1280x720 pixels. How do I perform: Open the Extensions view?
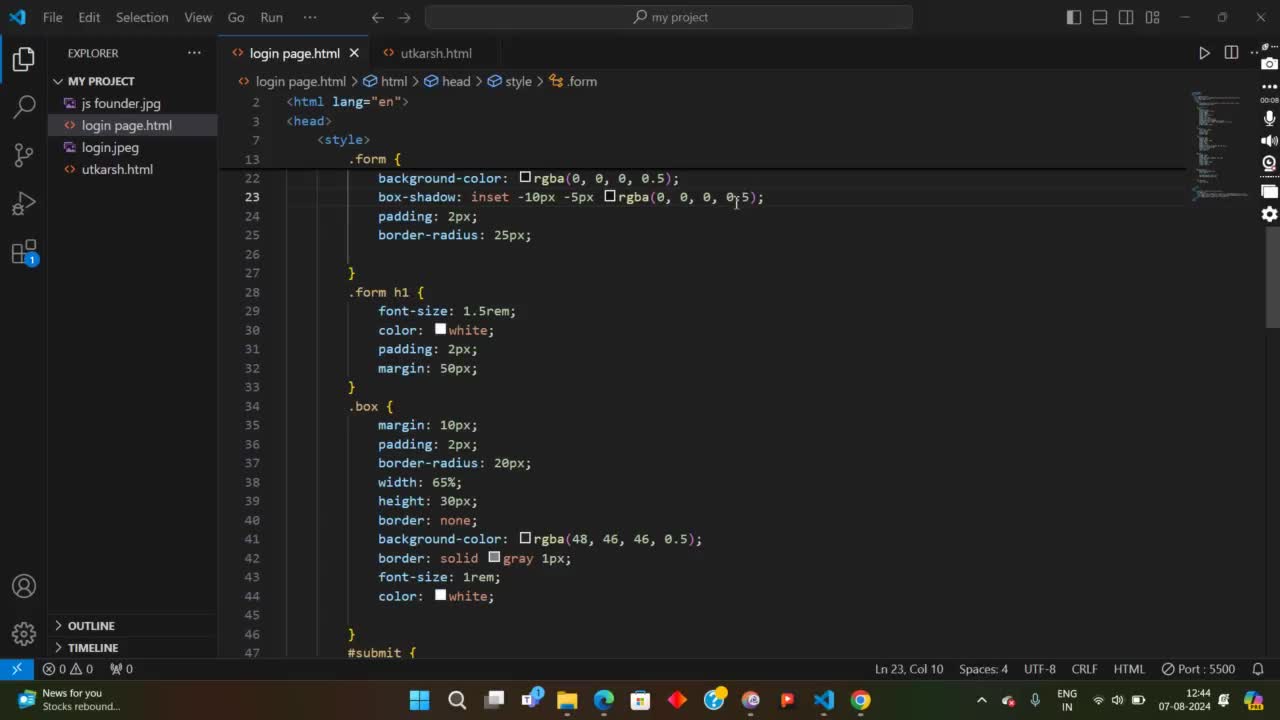point(24,252)
